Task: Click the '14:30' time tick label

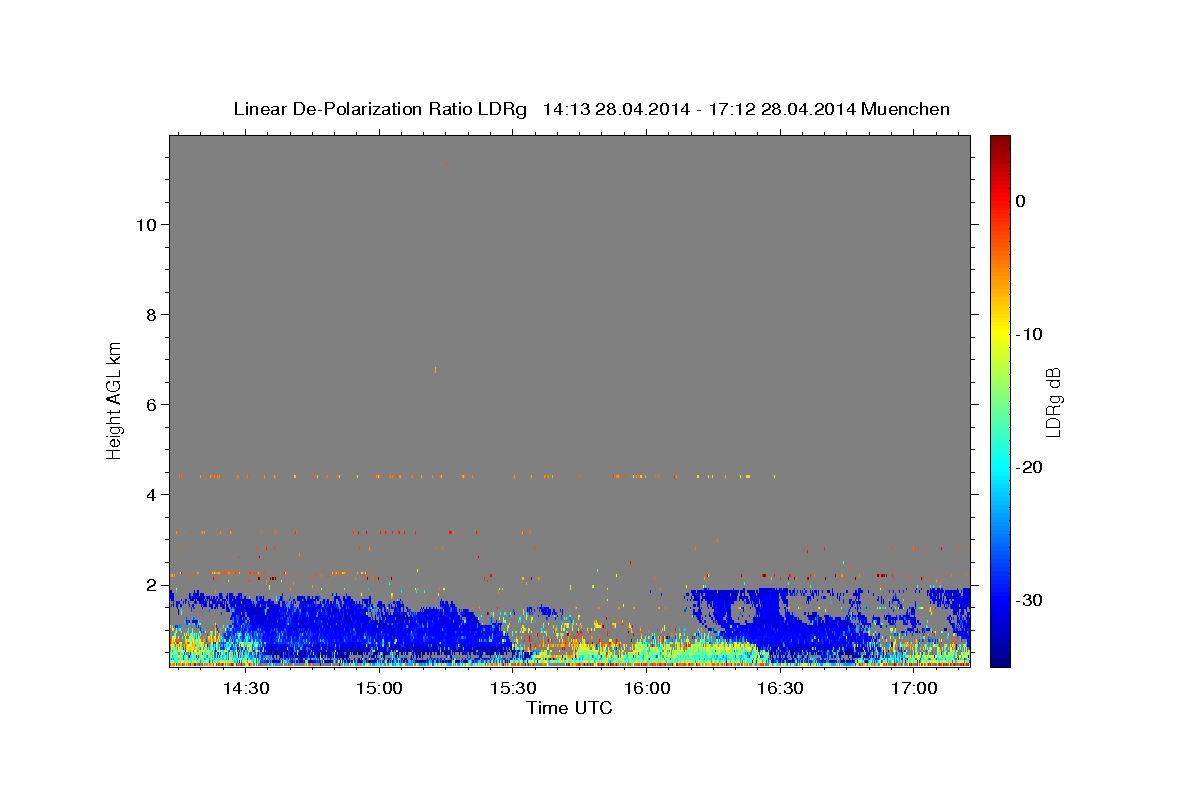Action: tap(245, 688)
